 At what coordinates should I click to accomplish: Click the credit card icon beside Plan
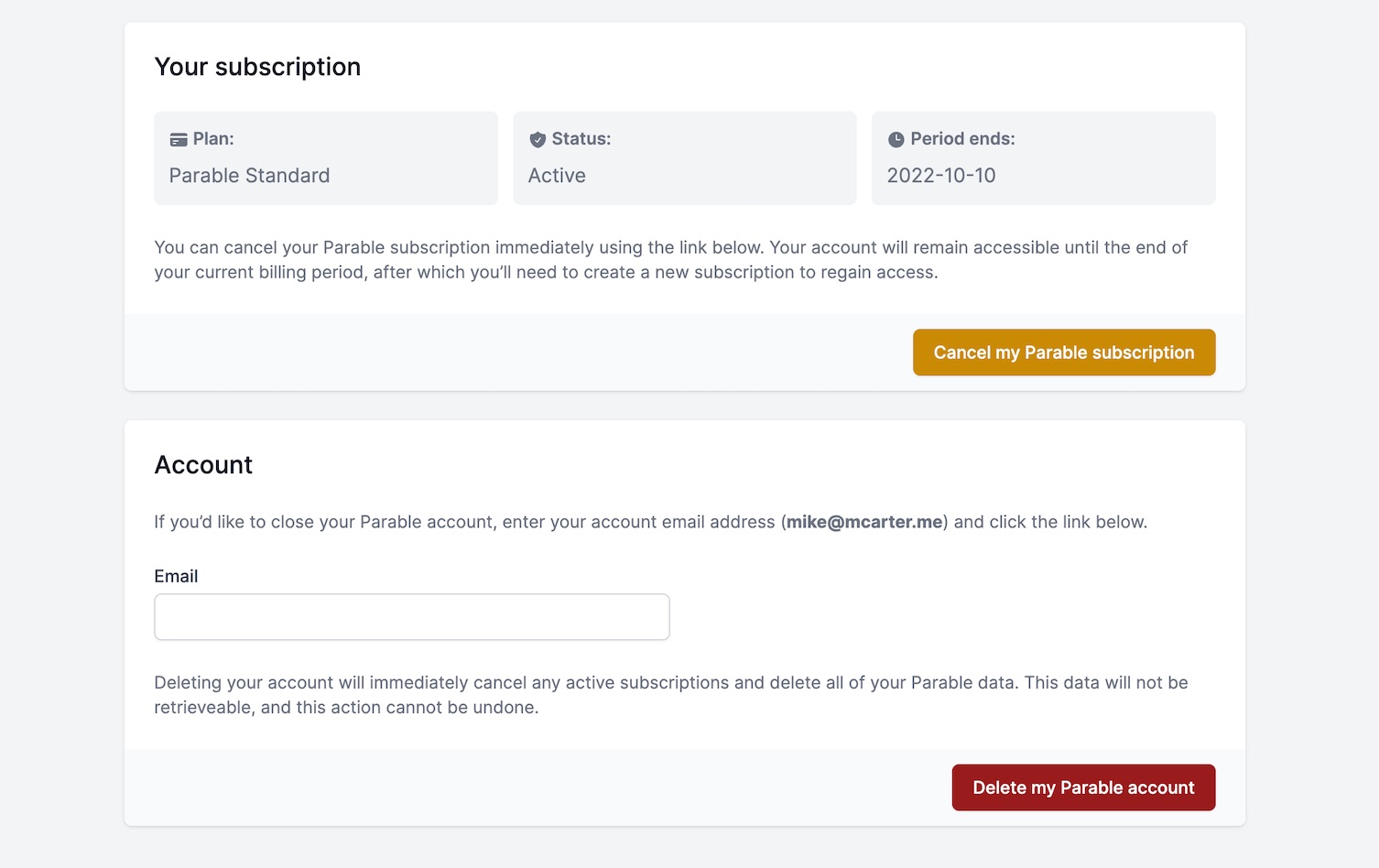[x=179, y=140]
